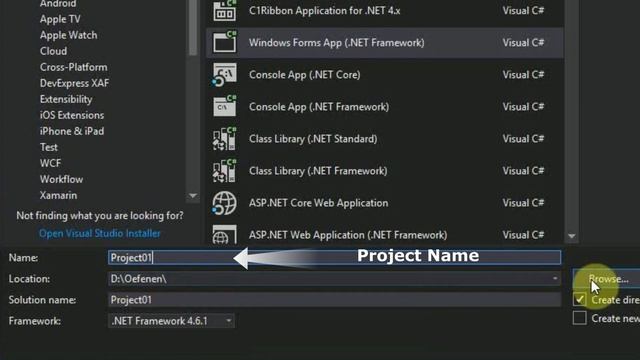Click the Windows Forms App template icon
This screenshot has width=640, height=360.
tap(224, 42)
